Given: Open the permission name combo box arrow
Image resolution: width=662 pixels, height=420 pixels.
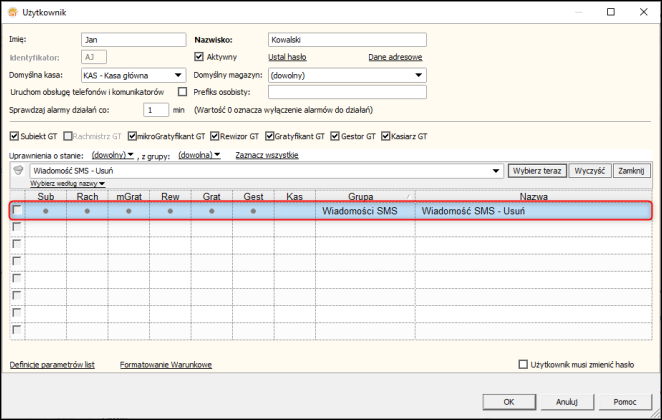Looking at the screenshot, I should tap(496, 171).
